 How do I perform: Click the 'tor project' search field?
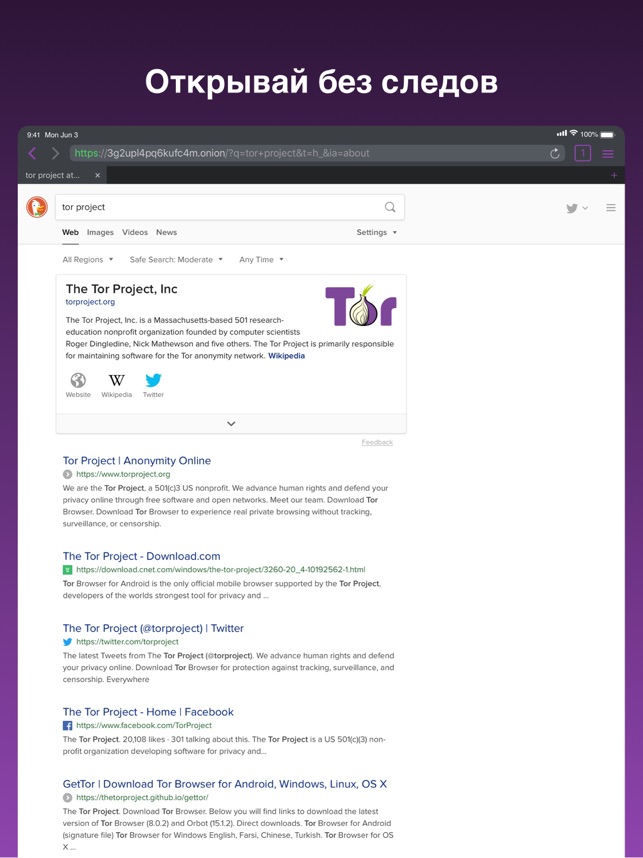(230, 207)
